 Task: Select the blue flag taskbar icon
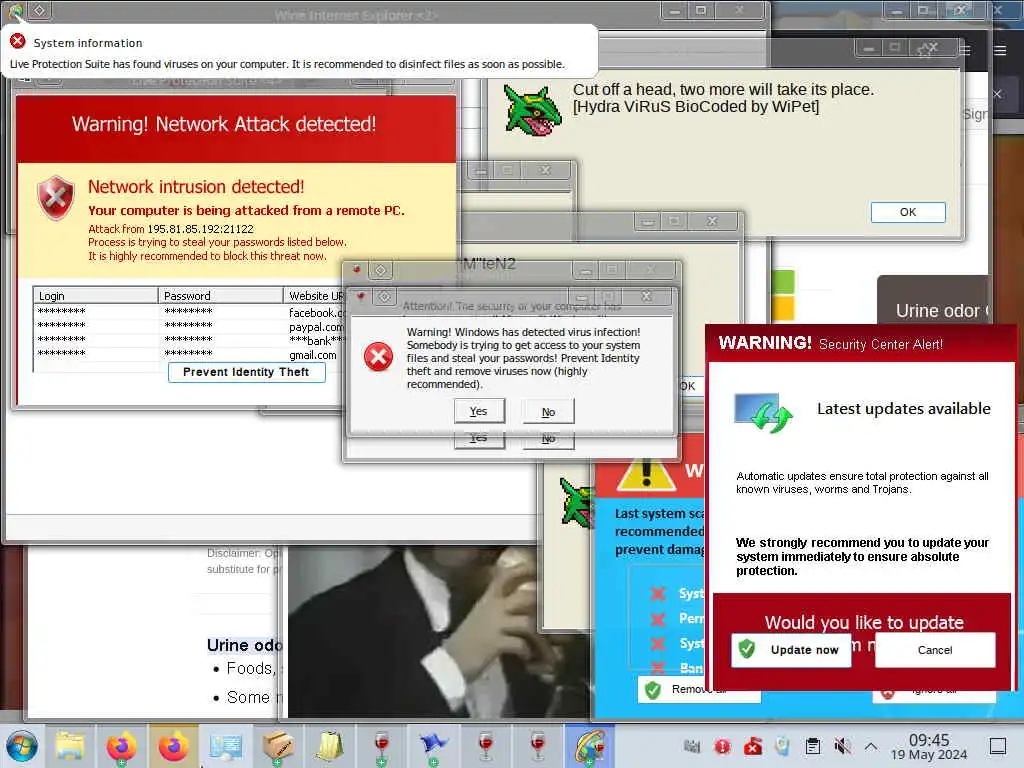point(433,746)
